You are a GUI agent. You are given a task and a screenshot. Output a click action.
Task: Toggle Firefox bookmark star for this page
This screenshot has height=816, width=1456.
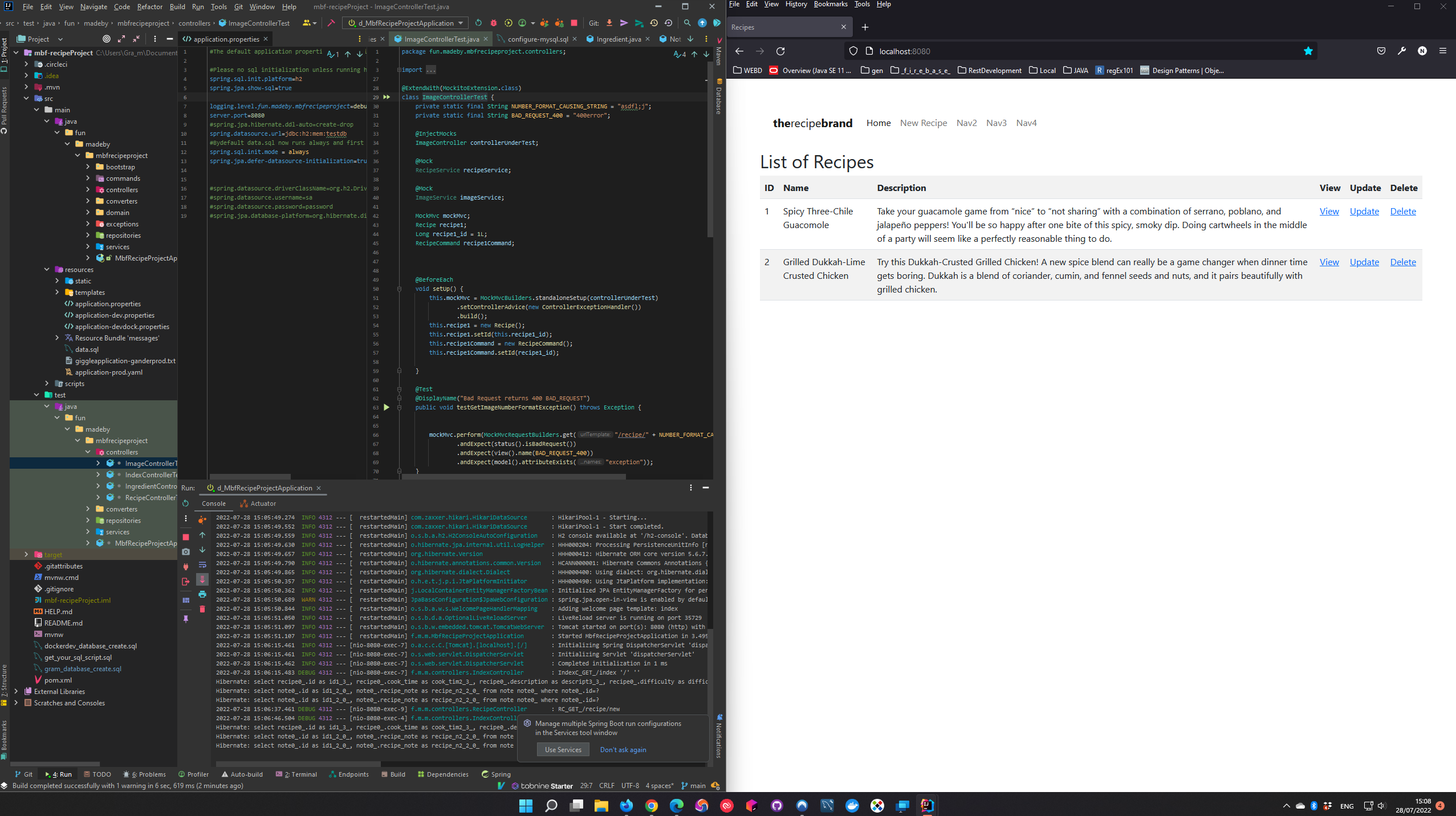pyautogui.click(x=1308, y=51)
